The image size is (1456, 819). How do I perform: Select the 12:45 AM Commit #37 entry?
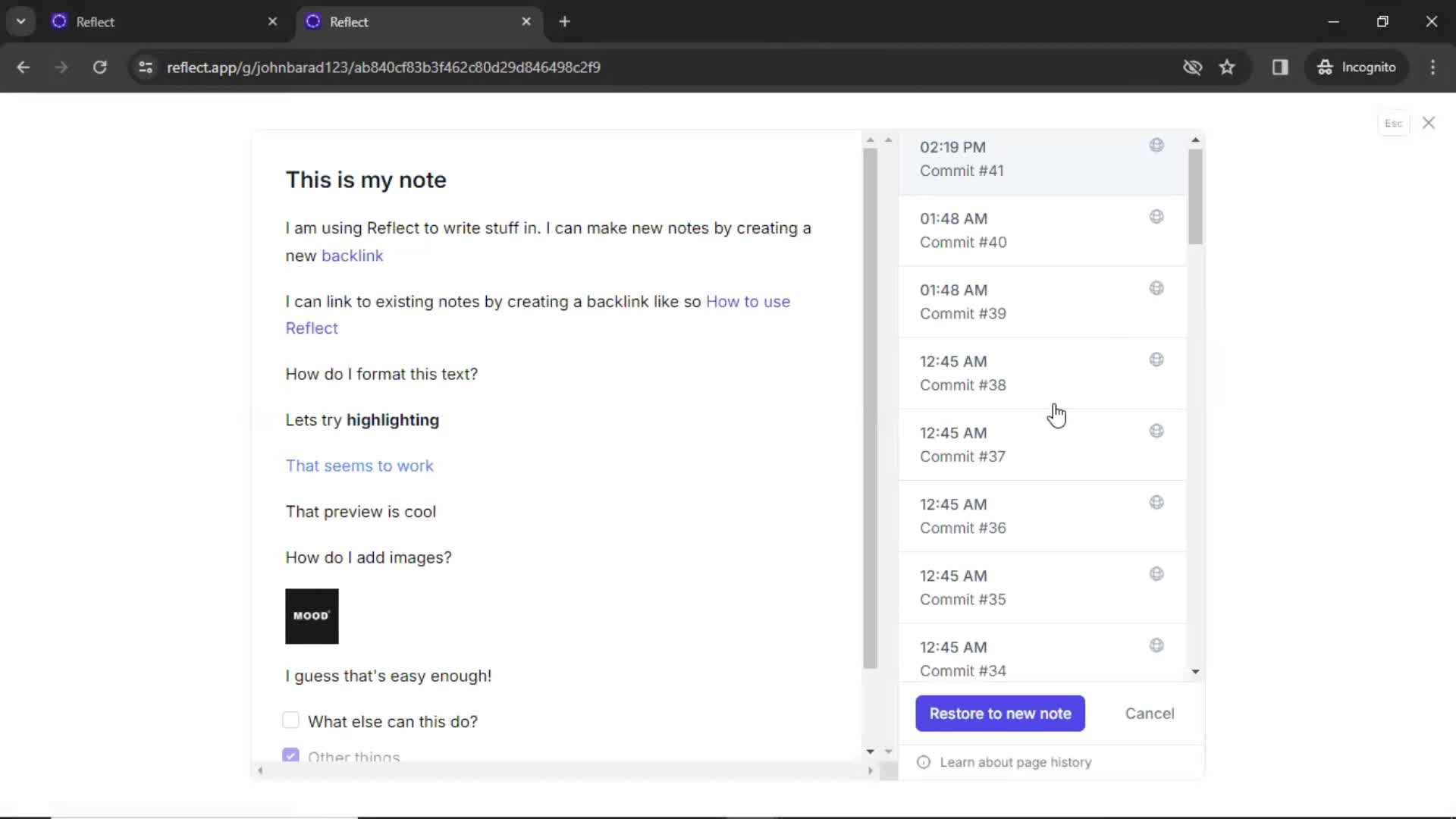[1043, 444]
